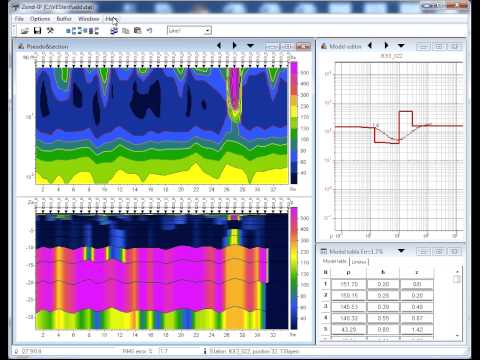Click the undo arrow icon in toolbar
Viewport: 480px width, 360px height.
149,31
